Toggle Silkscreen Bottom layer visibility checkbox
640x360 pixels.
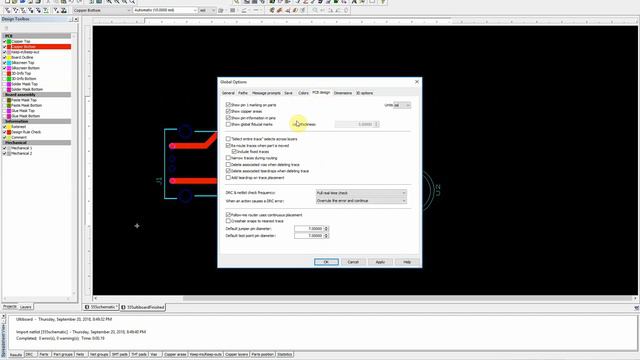tap(4, 68)
